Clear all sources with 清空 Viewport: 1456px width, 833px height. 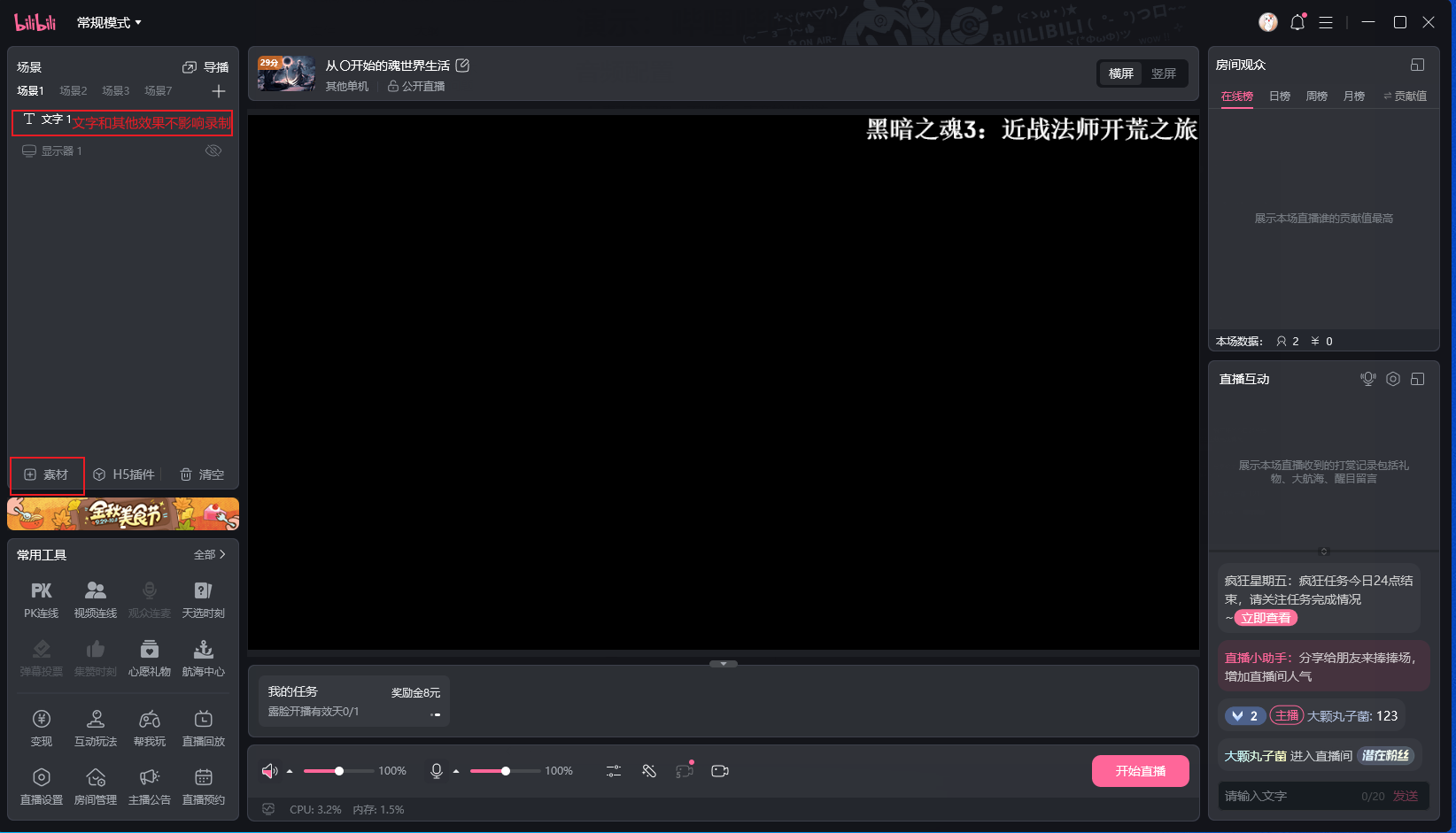click(202, 474)
